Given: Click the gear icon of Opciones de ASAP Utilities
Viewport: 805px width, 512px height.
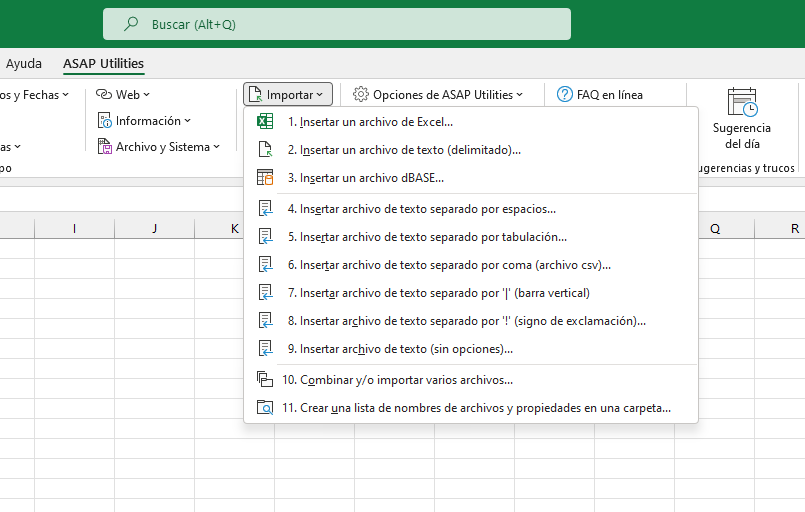Looking at the screenshot, I should (x=361, y=94).
